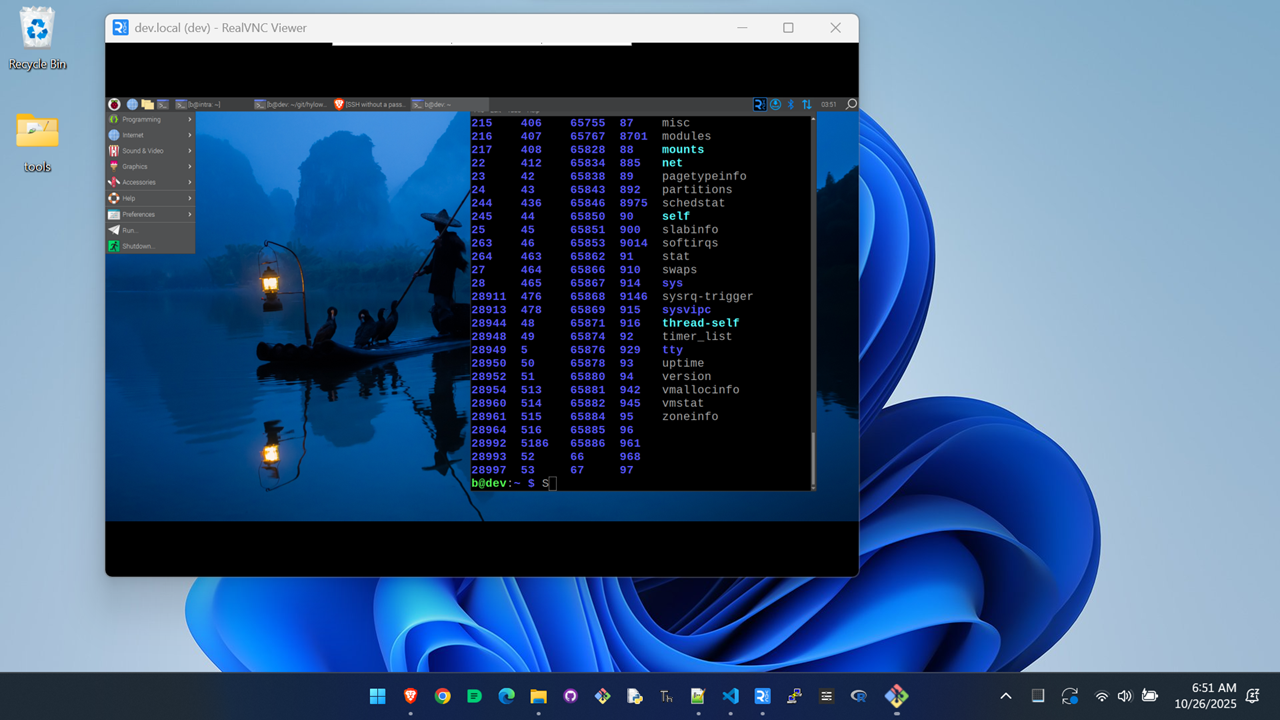Click the Raspberry Pi menu icon
The width and height of the screenshot is (1280, 720).
(x=114, y=104)
